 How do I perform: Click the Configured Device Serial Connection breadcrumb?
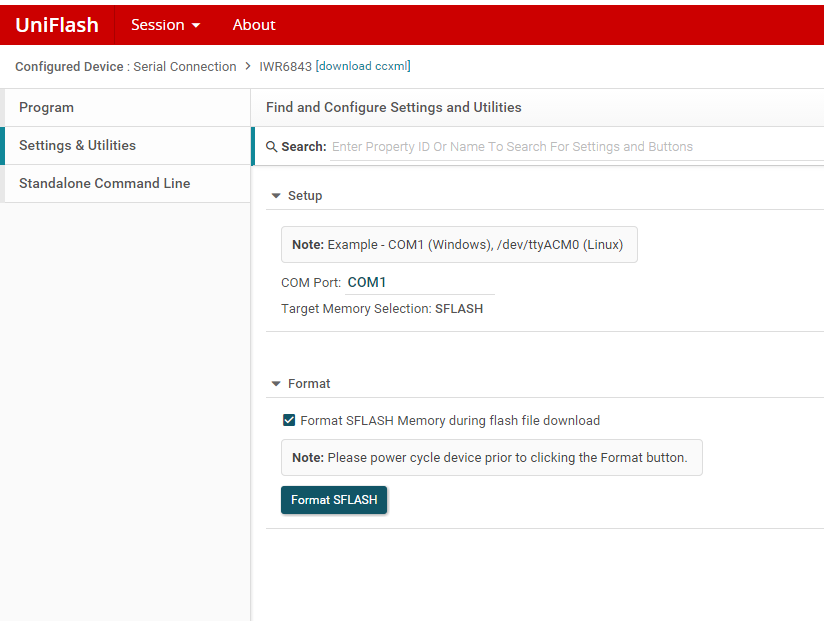[x=126, y=67]
